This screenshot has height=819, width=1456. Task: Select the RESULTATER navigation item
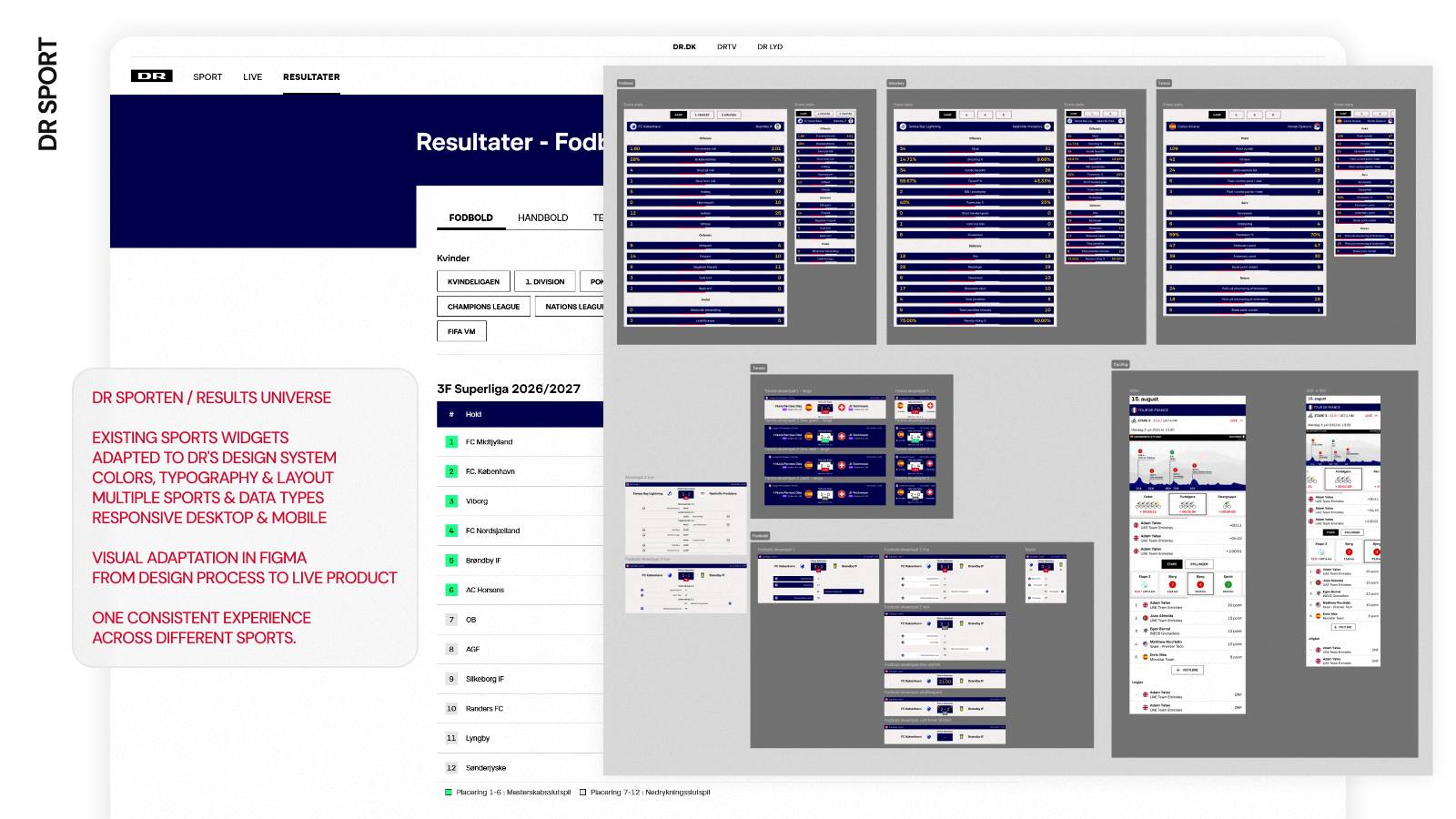click(311, 77)
